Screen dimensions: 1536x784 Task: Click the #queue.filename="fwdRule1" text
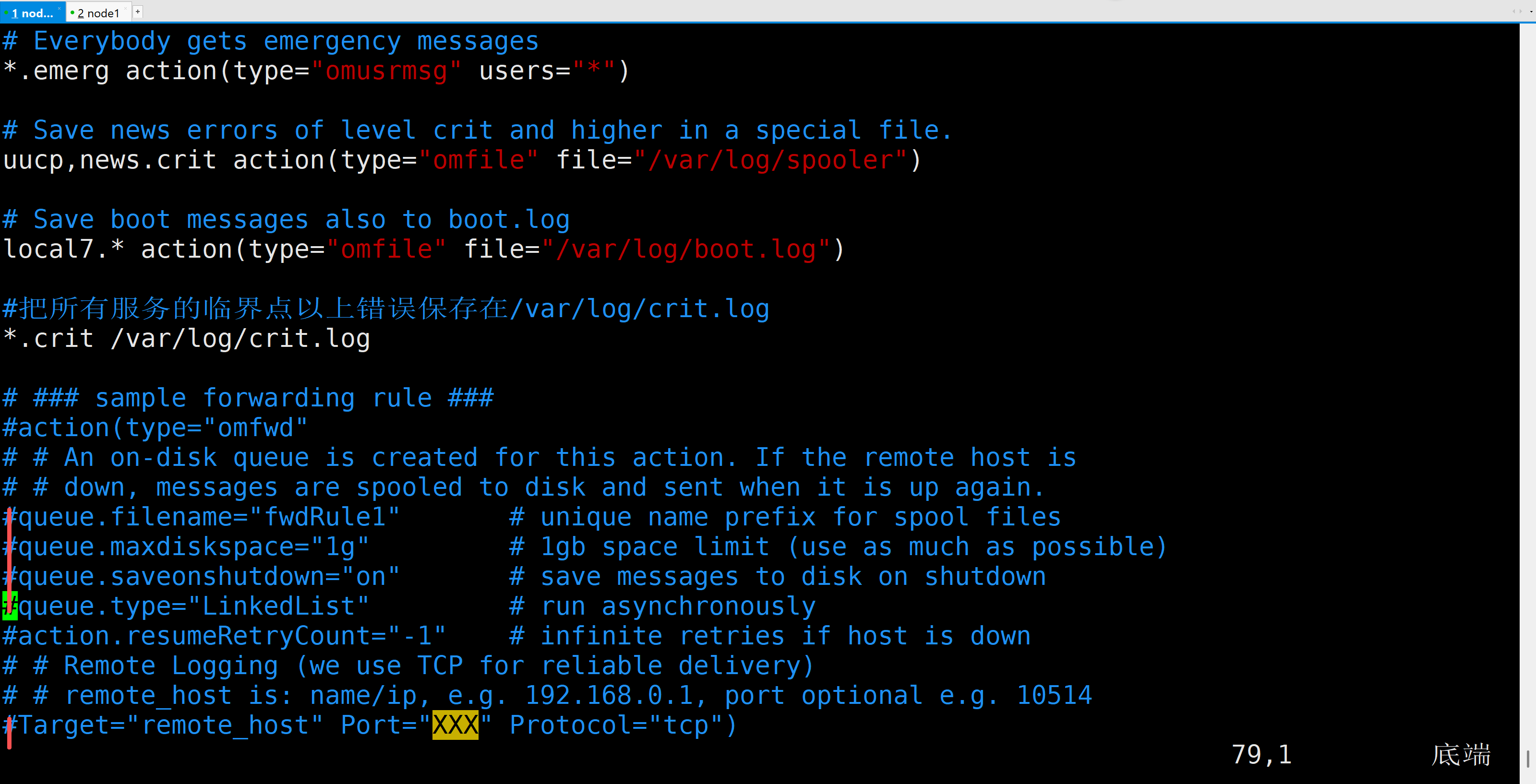[202, 517]
